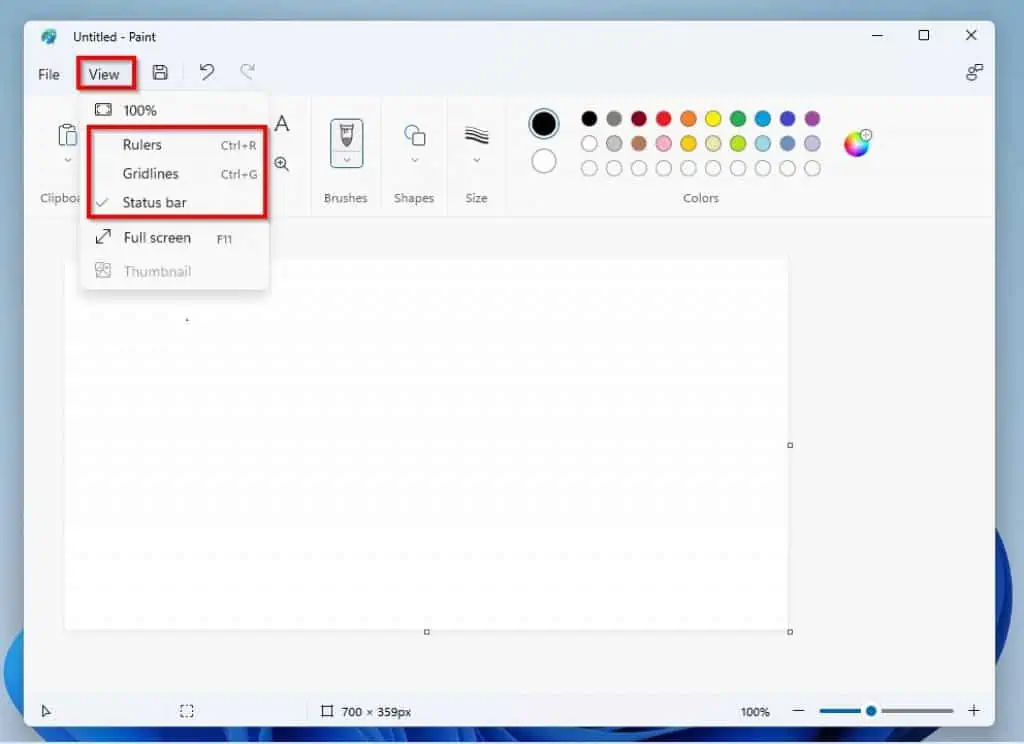Click the settings gear icon
Screen dimensions: 1024x744
(x=973, y=72)
